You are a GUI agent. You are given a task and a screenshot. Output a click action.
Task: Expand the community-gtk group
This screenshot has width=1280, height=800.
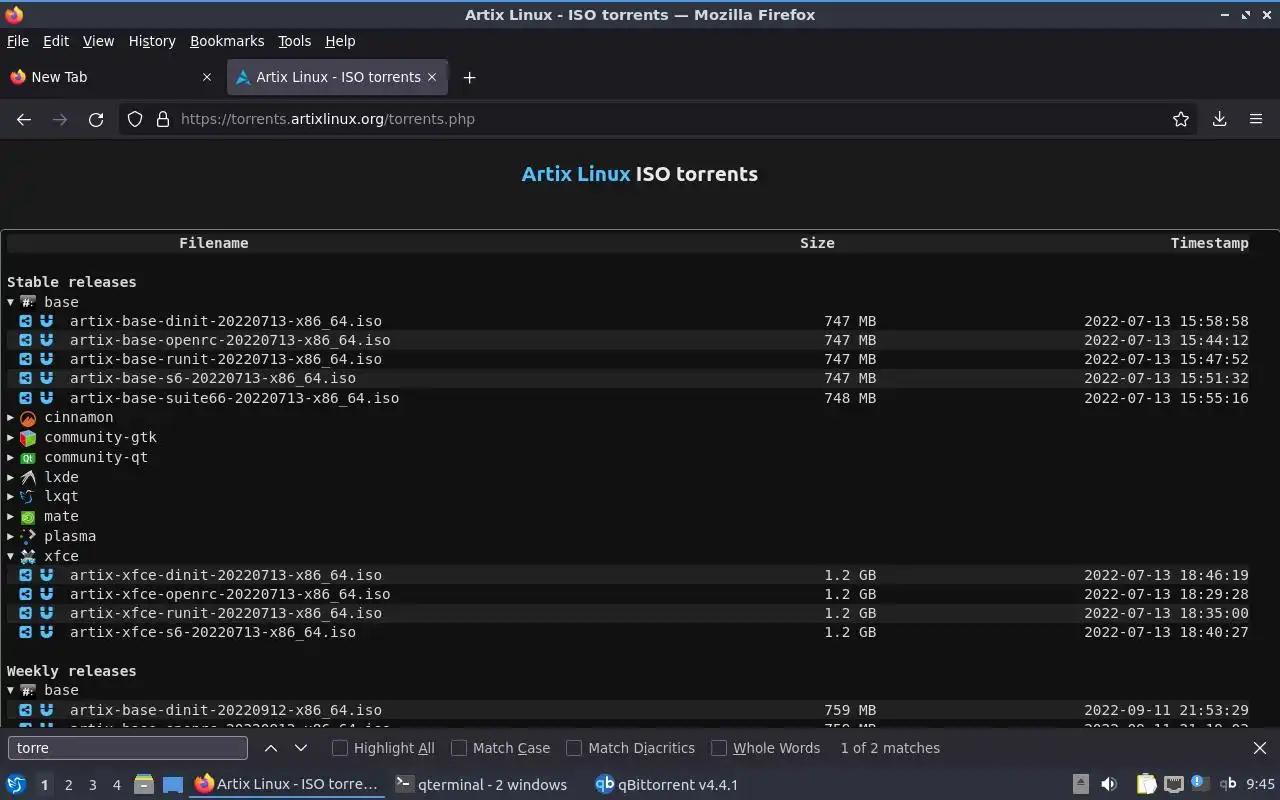pyautogui.click(x=11, y=437)
